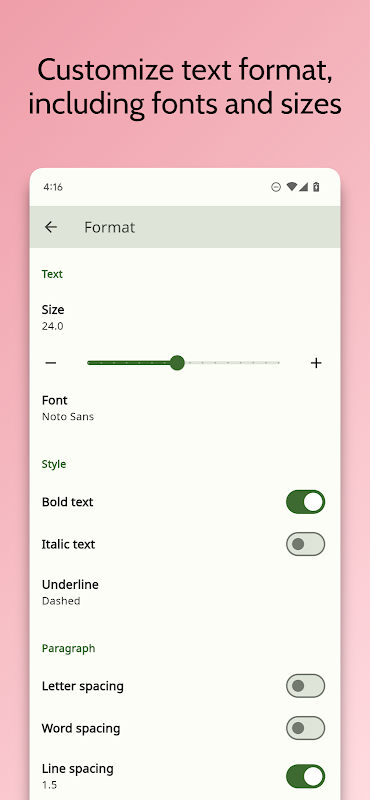Image resolution: width=370 pixels, height=800 pixels.
Task: Tap the Wi-Fi status icon
Action: (x=291, y=187)
